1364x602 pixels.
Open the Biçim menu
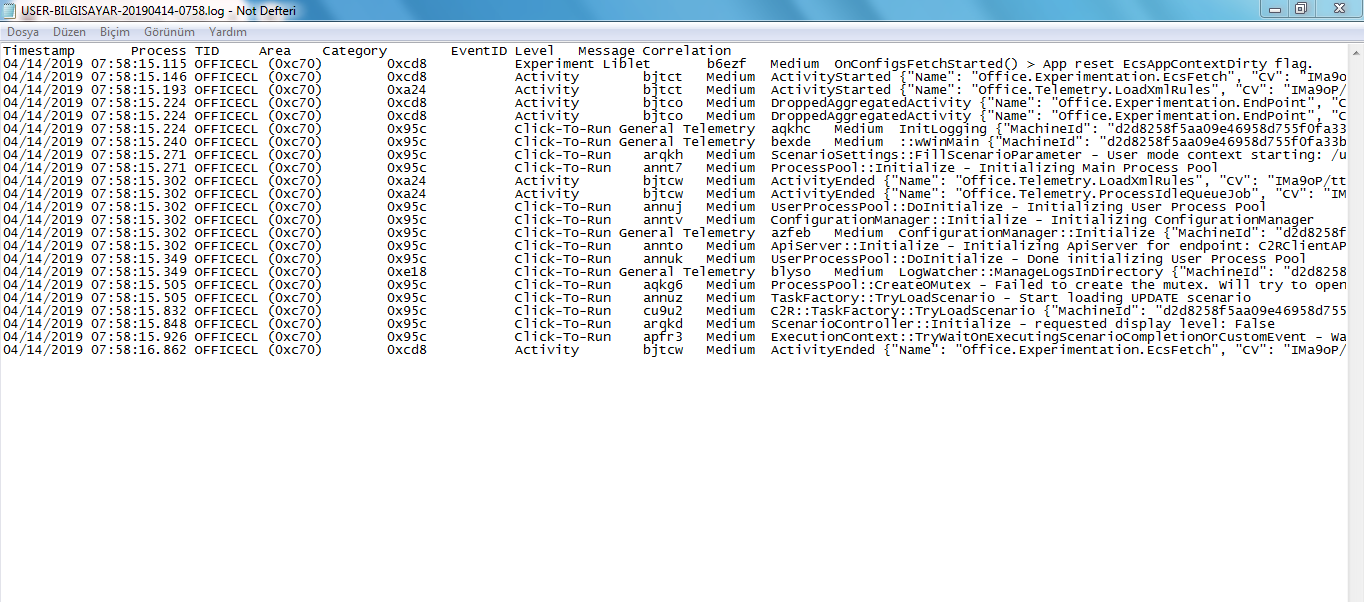pyautogui.click(x=115, y=32)
